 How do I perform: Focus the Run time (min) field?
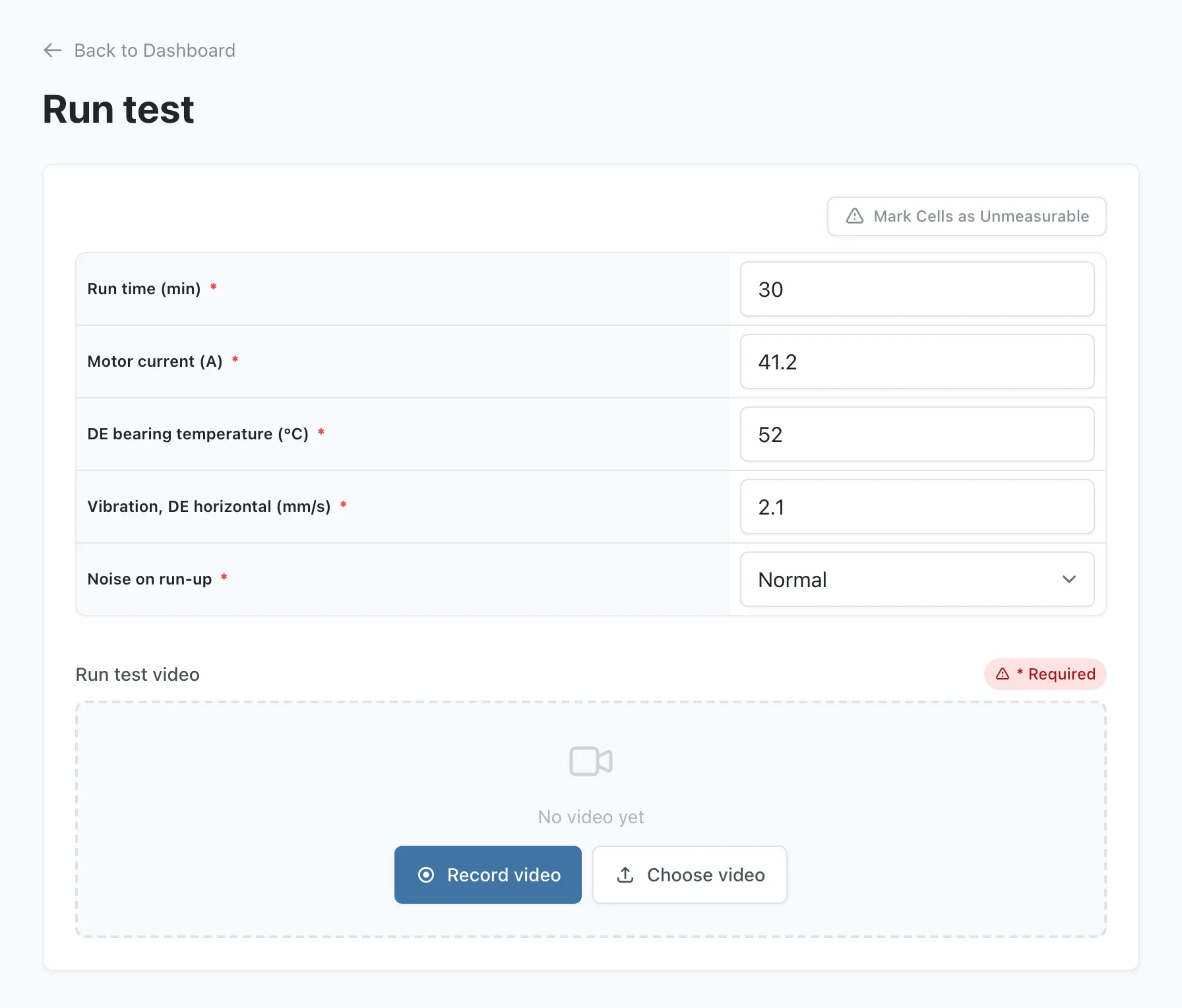pyautogui.click(x=917, y=289)
